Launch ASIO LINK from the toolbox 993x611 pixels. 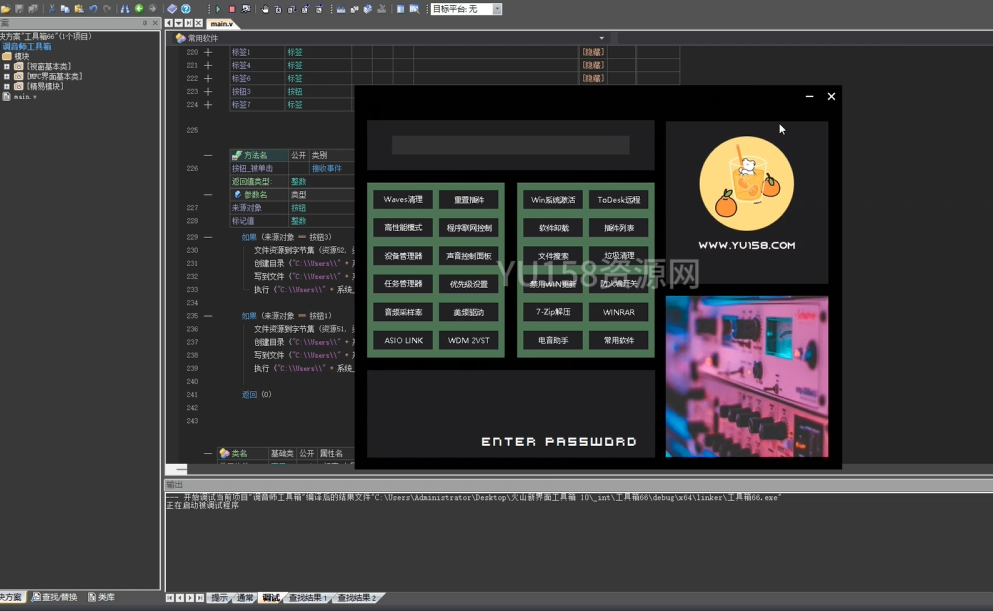point(403,340)
